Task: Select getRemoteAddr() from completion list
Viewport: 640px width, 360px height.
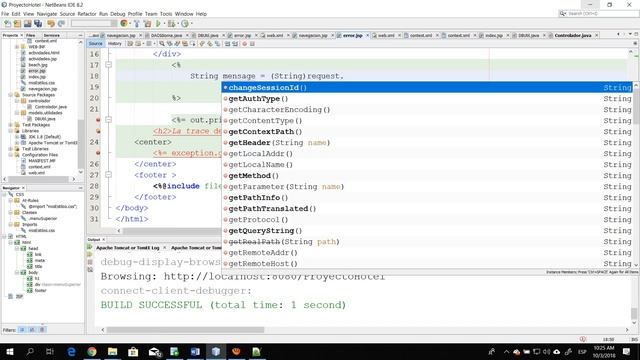Action: pyautogui.click(x=427, y=253)
